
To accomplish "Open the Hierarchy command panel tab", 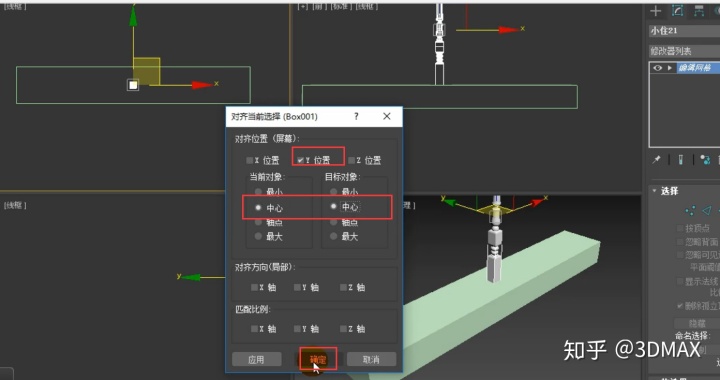I will (699, 11).
